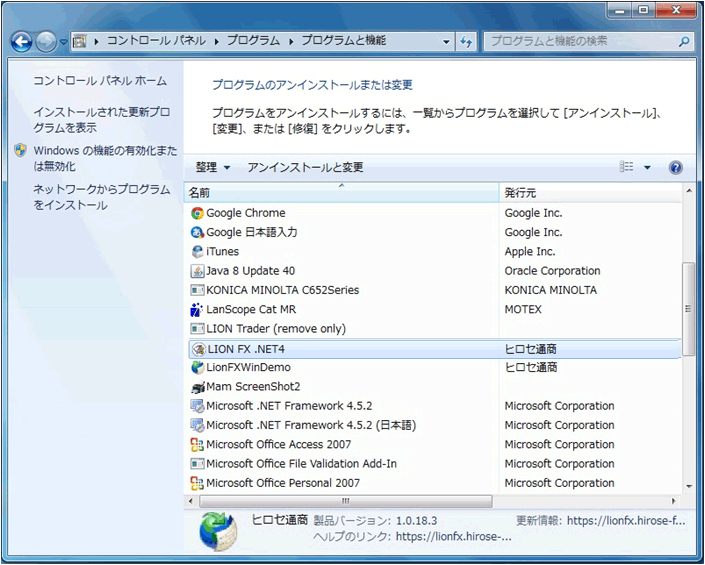
Task: Select the Java 8 Update 40 icon
Action: (197, 271)
